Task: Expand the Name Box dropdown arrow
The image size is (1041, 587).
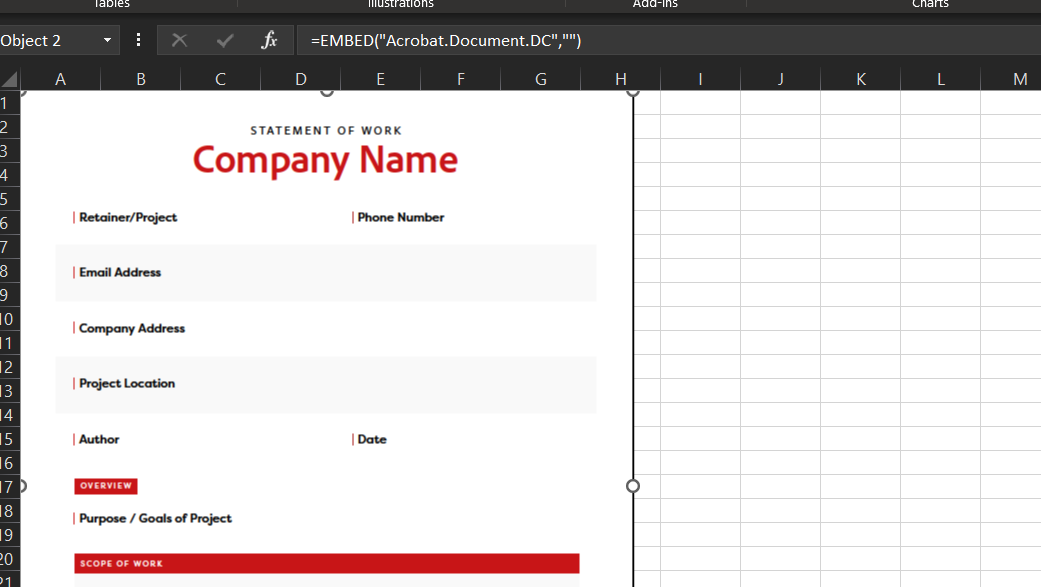Action: point(108,41)
